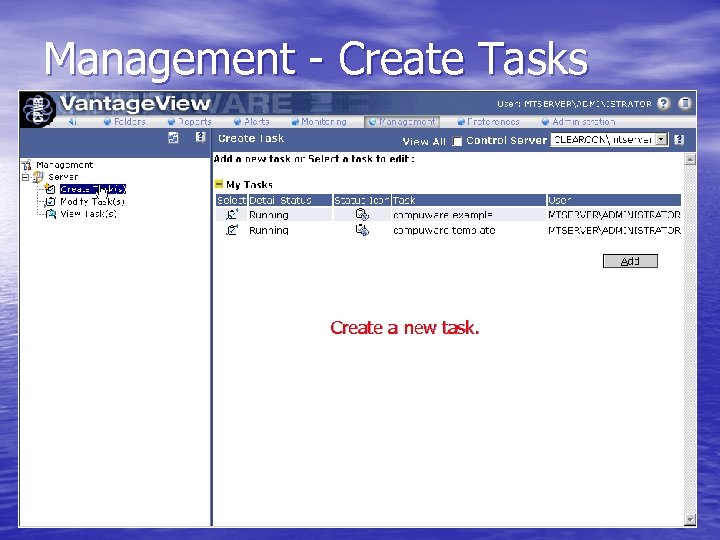Click the Modify Task(s) tree icon

point(50,202)
